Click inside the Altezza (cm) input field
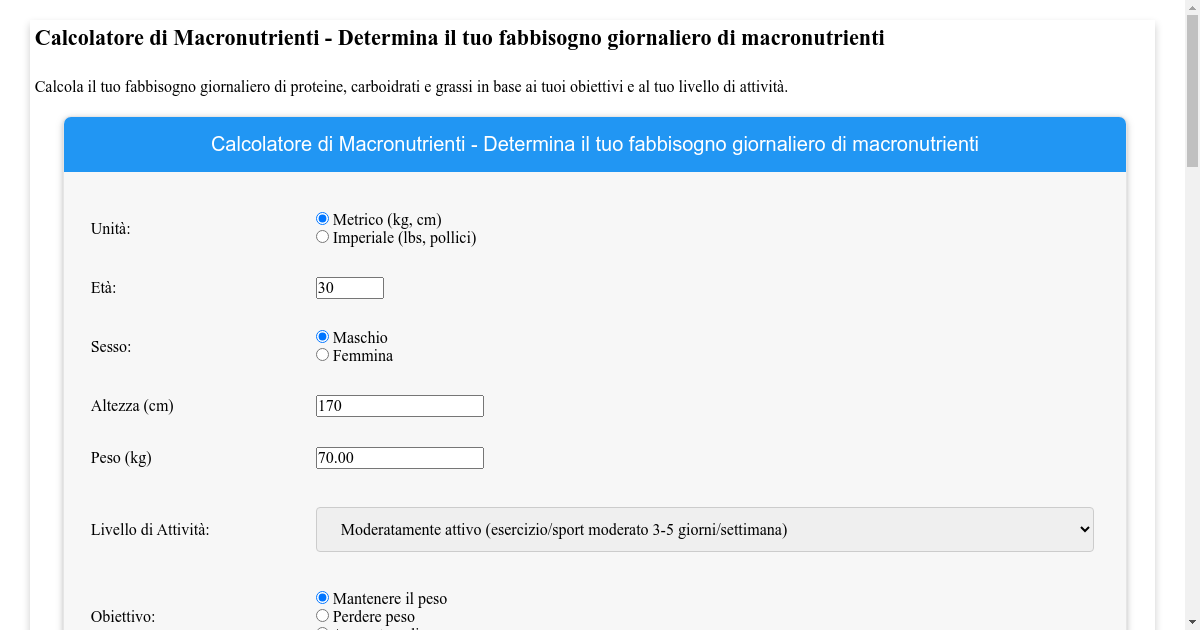 (399, 405)
